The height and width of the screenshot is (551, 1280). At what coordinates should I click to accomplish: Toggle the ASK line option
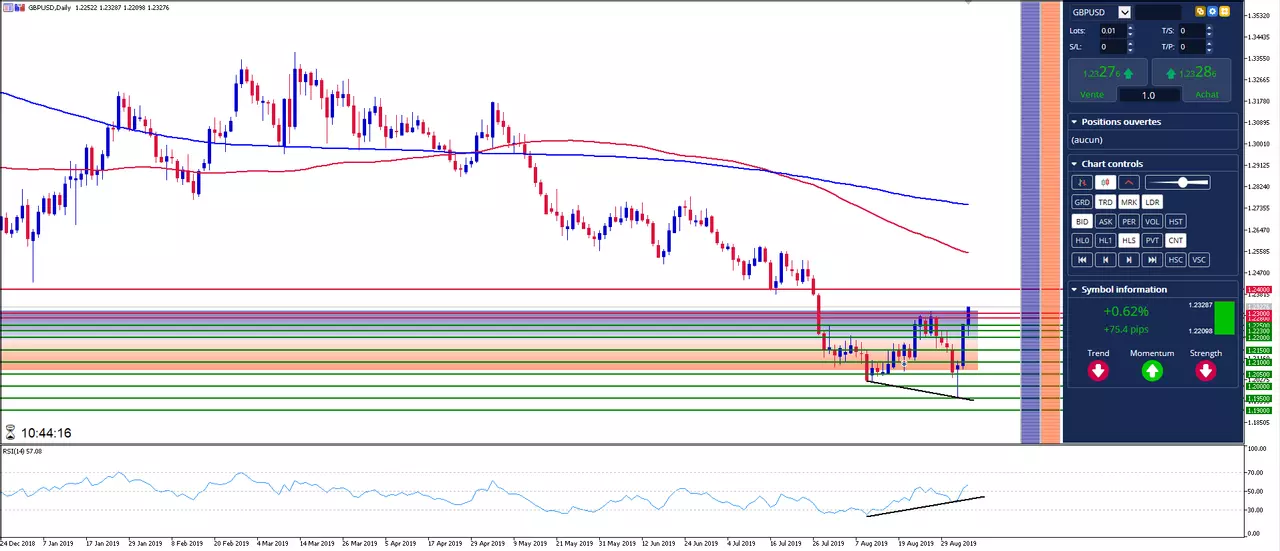1105,222
